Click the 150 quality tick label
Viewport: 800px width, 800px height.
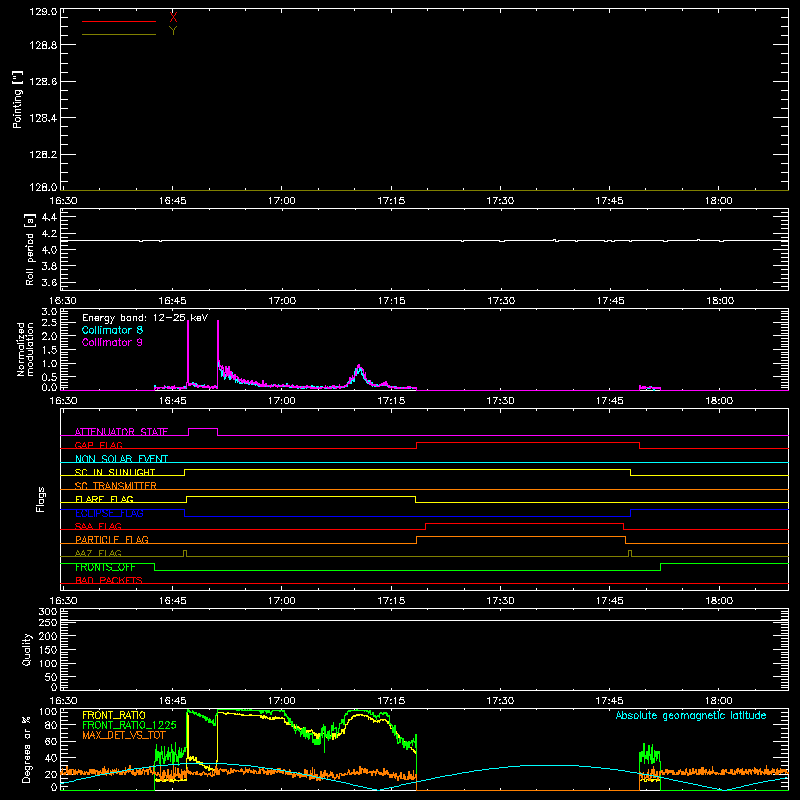point(48,650)
